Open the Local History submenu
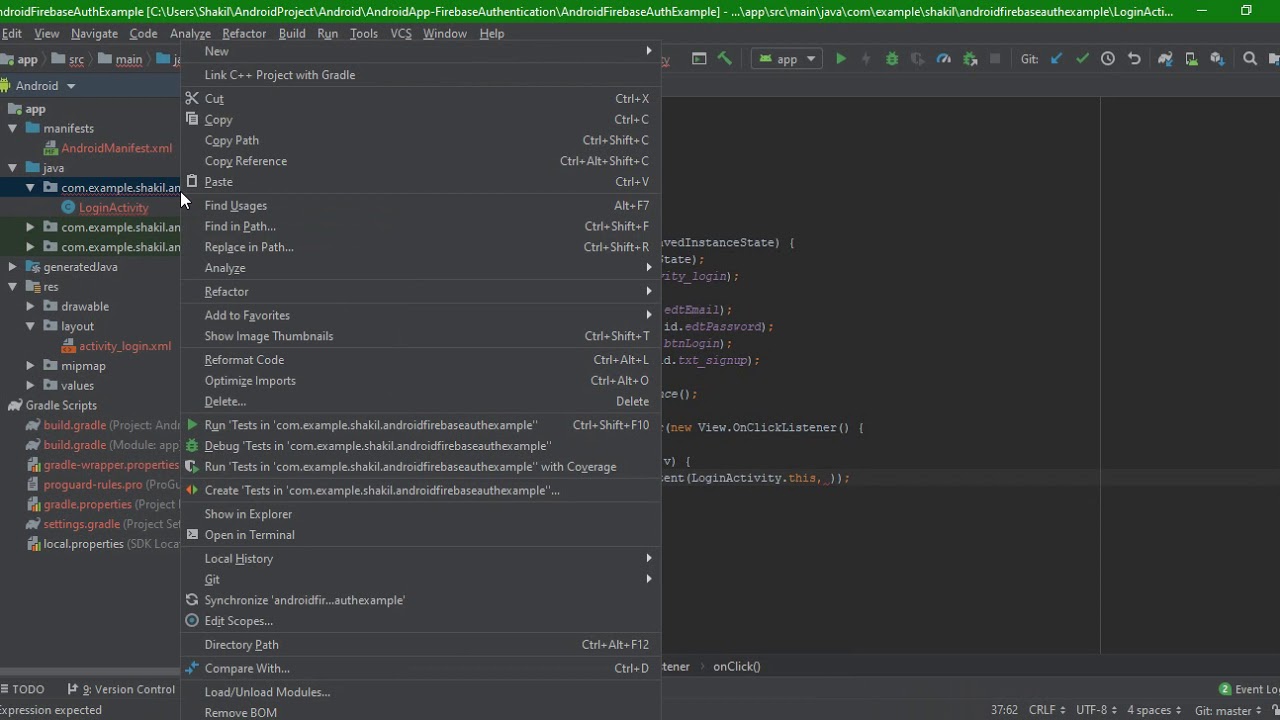Image resolution: width=1280 pixels, height=720 pixels. pos(420,559)
